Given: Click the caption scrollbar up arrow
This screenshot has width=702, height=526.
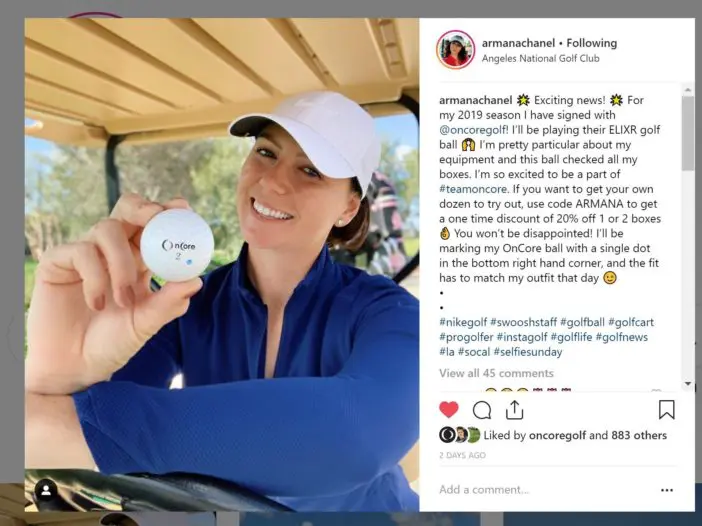Looking at the screenshot, I should 688,91.
